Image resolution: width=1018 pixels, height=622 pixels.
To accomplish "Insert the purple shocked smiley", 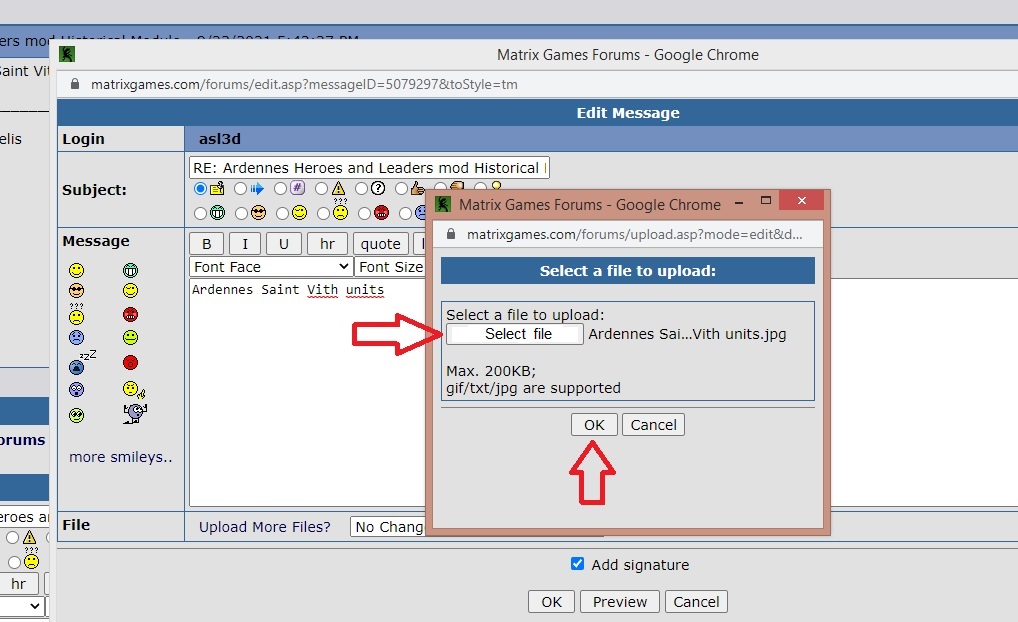I will pos(77,390).
